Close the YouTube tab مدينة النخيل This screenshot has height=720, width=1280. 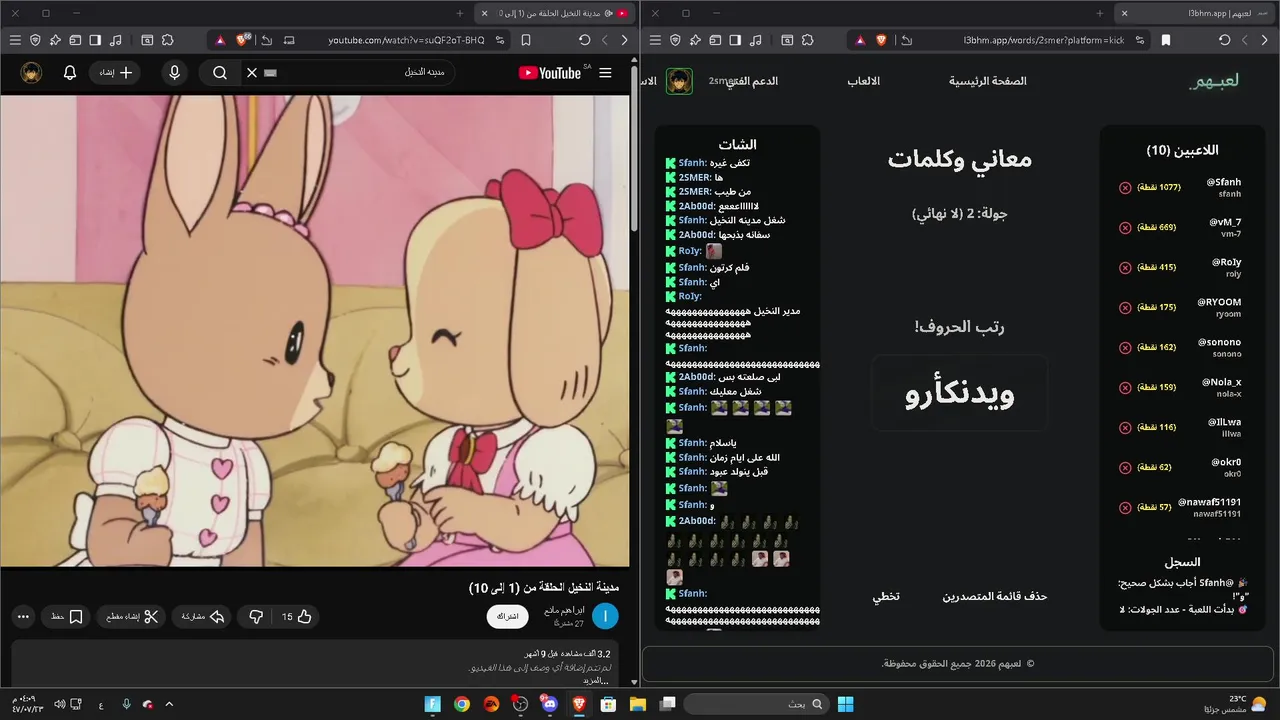(x=484, y=13)
